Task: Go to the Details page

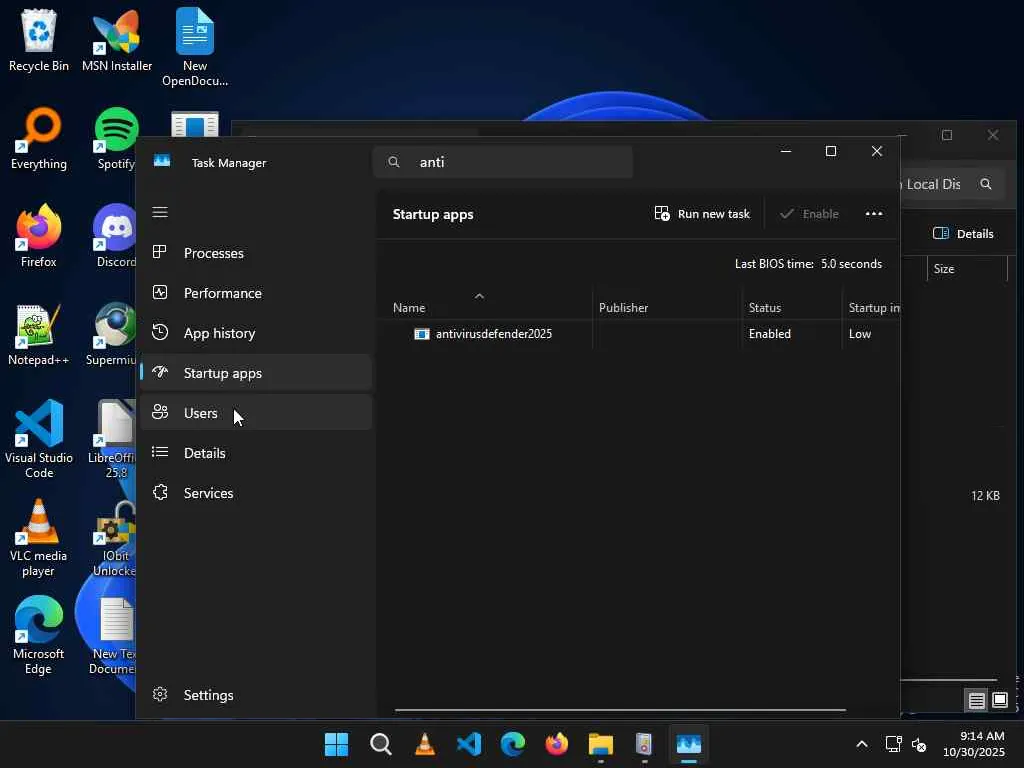Action: click(204, 453)
